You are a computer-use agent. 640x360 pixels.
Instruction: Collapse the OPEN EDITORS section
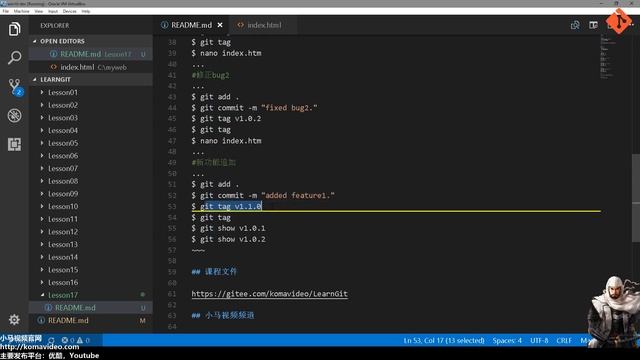tap(91, 41)
